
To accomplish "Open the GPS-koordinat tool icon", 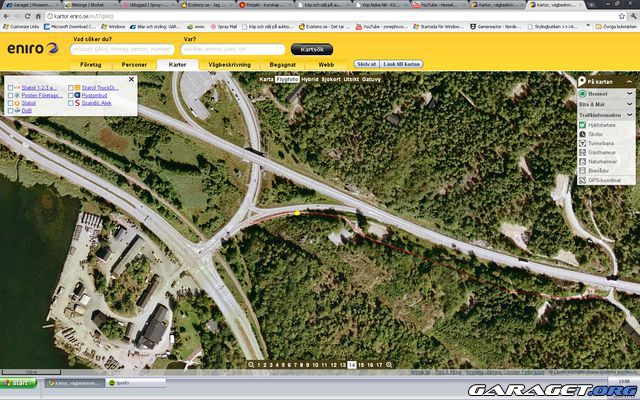I will pos(581,179).
